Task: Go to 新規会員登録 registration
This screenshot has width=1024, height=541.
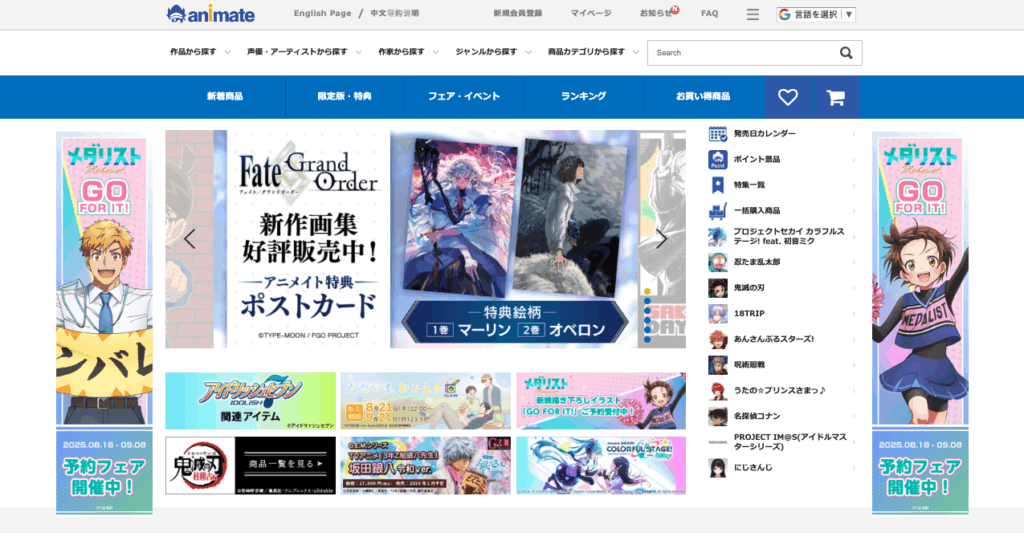Action: point(518,14)
